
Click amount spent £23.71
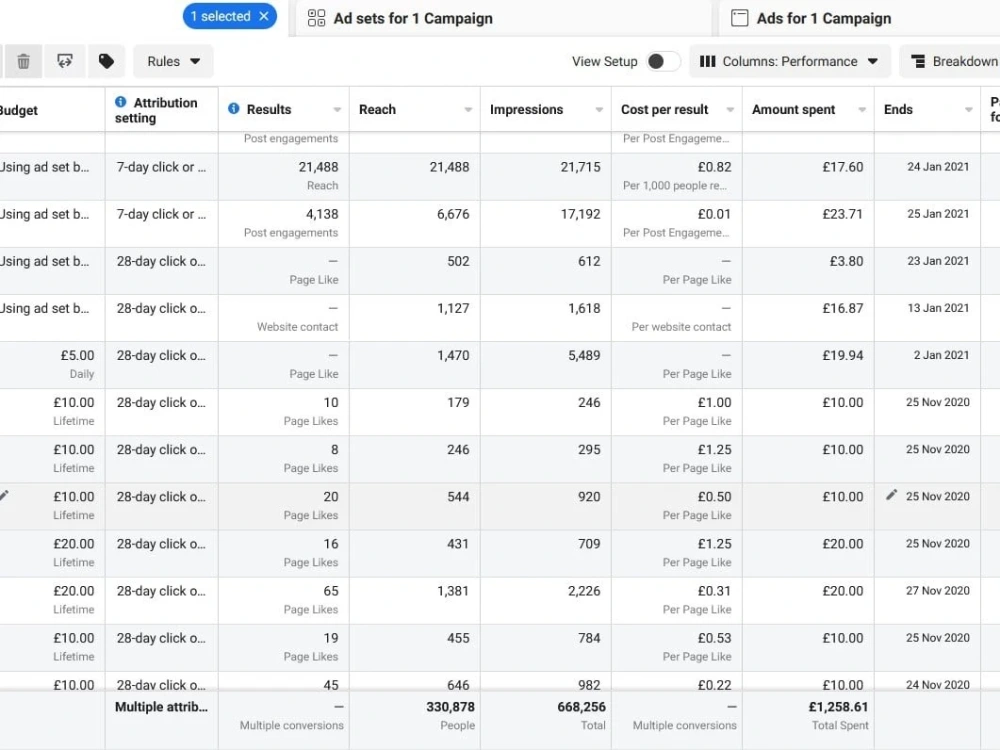point(842,214)
